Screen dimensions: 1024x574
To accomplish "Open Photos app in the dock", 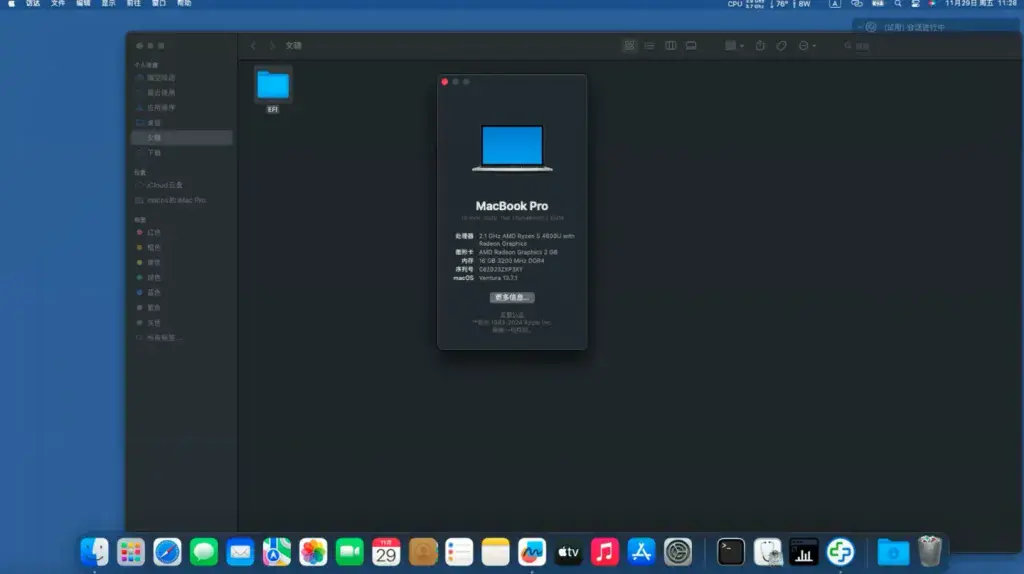I will (x=313, y=552).
